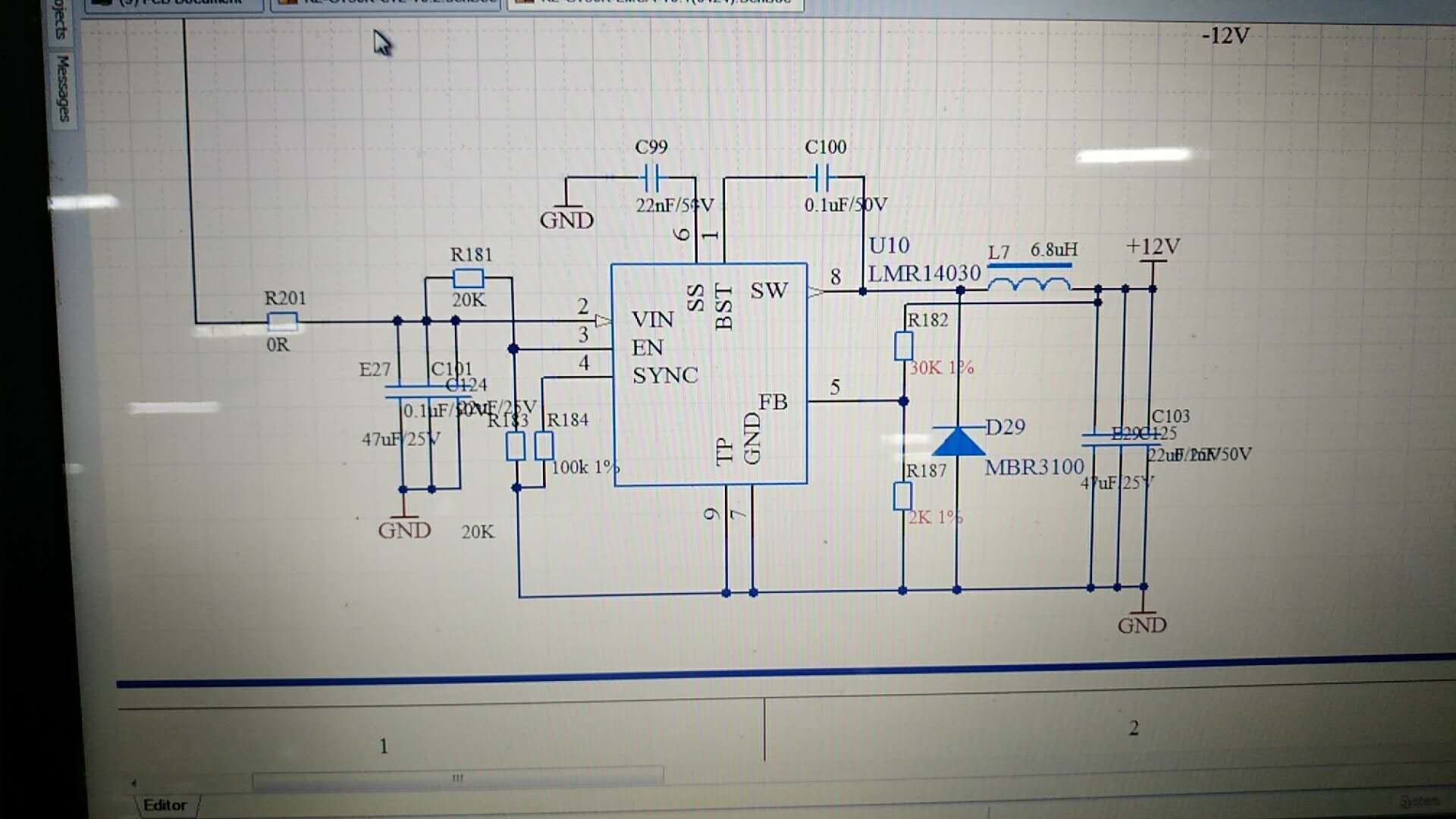This screenshot has height=819, width=1456.
Task: Click the MBR3100 diode value text
Action: pos(1034,467)
